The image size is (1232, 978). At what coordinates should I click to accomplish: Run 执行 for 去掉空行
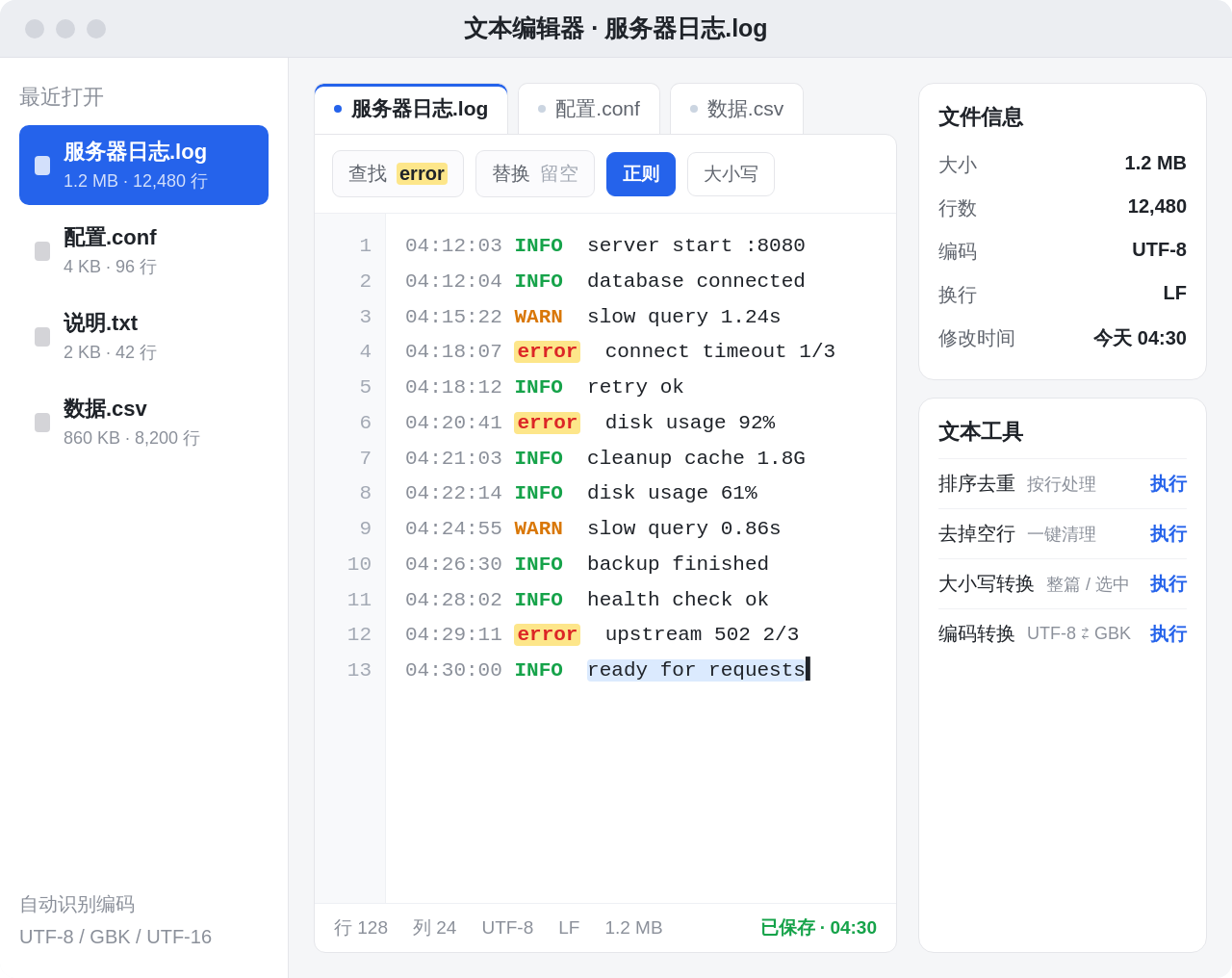tap(1168, 534)
